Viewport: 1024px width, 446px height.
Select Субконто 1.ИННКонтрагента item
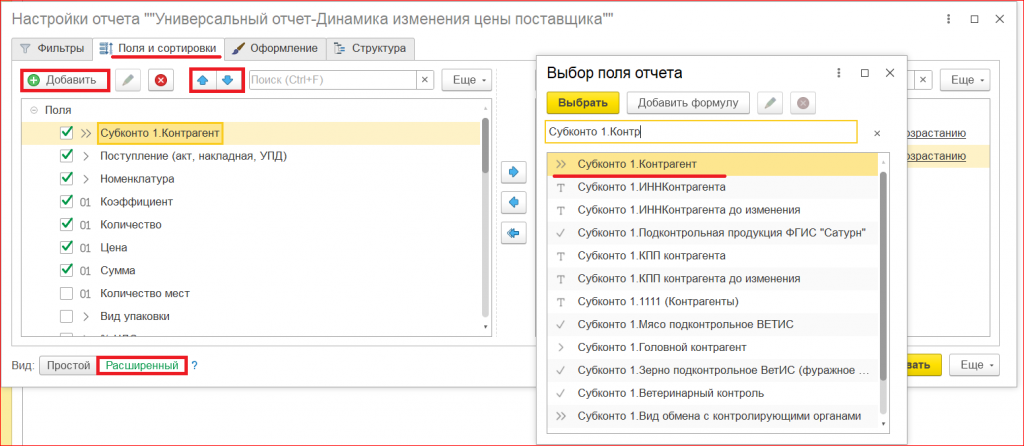pyautogui.click(x=712, y=187)
